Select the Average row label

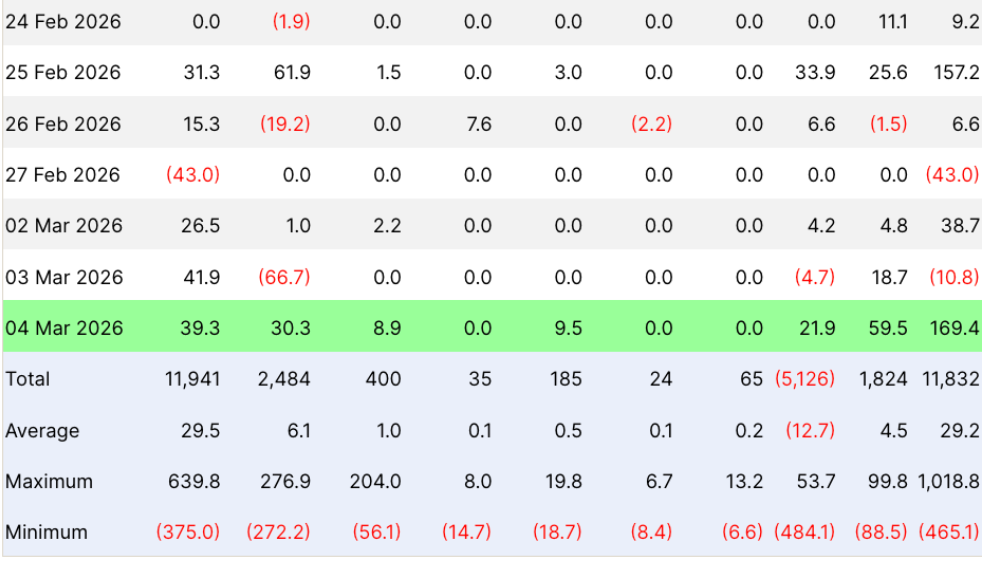pos(41,431)
